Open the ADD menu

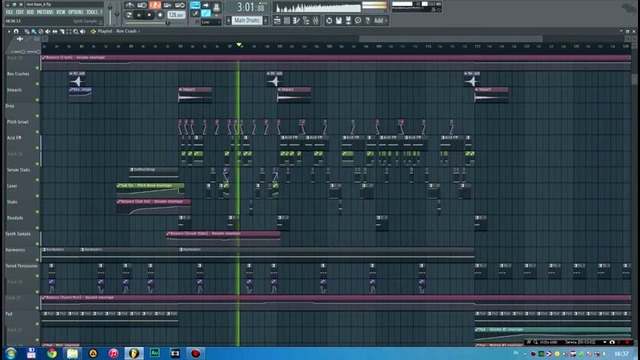[31, 12]
